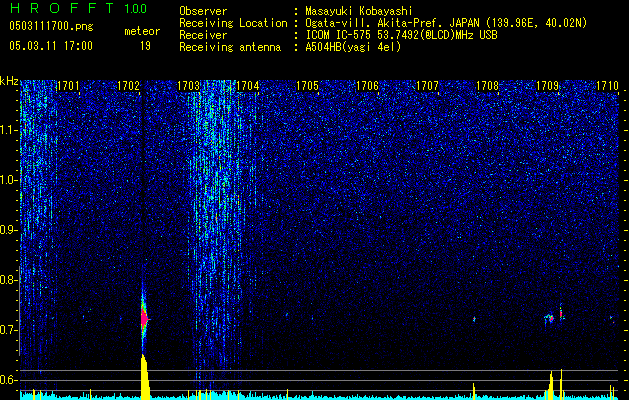This screenshot has width=629, height=400.
Task: Click the kHz unit label
Action: [9, 81]
